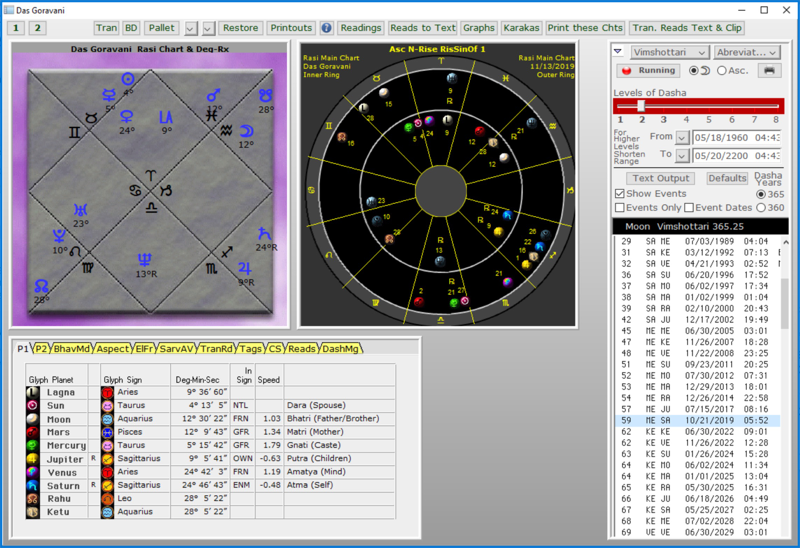Viewport: 800px width, 548px height.
Task: Click the blue triangle icon beside Vimshottari
Action: pyautogui.click(x=618, y=51)
